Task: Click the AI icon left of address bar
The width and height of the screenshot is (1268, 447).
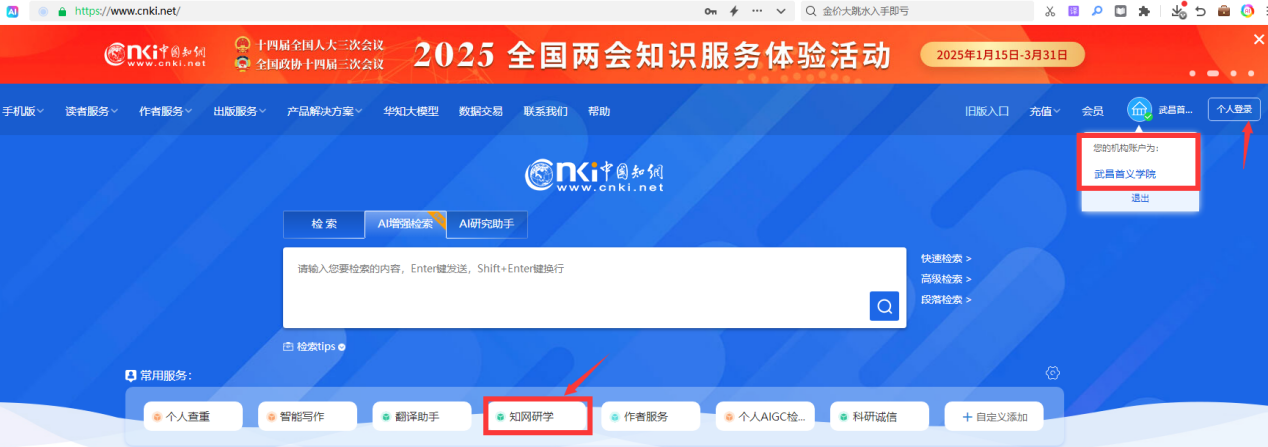Action: tap(12, 11)
